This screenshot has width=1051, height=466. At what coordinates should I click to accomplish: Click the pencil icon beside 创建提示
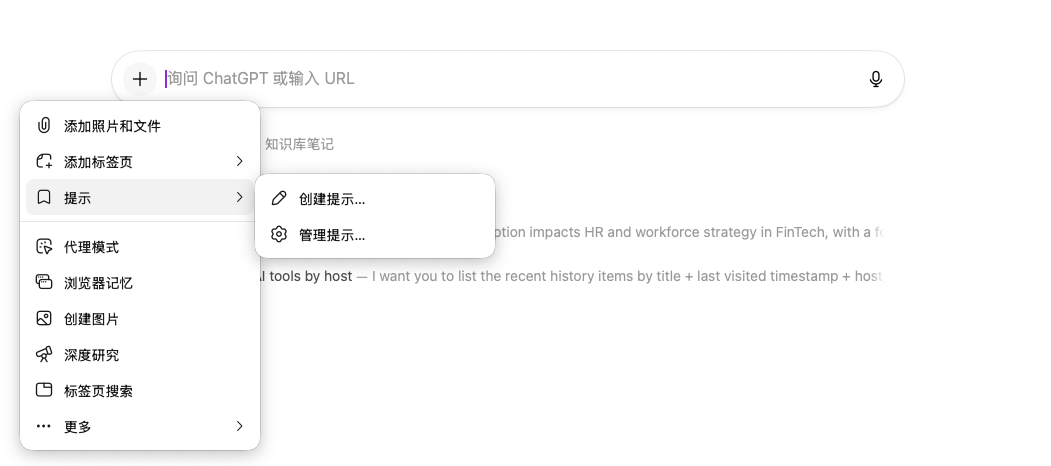click(279, 199)
